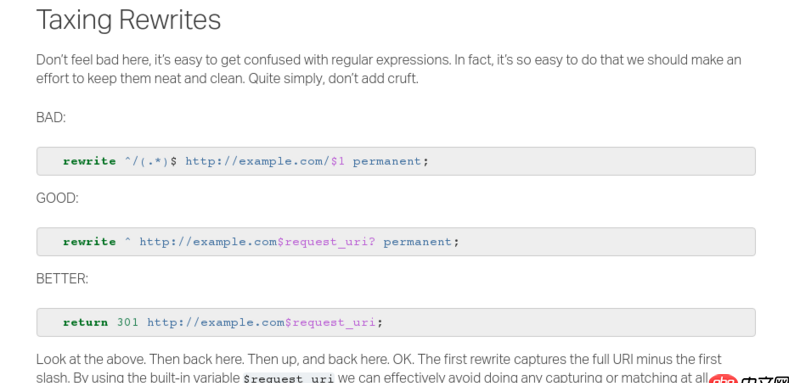Viewport: 800px width, 383px height.
Task: Click the "Taxing Rewrites" heading
Action: click(129, 20)
